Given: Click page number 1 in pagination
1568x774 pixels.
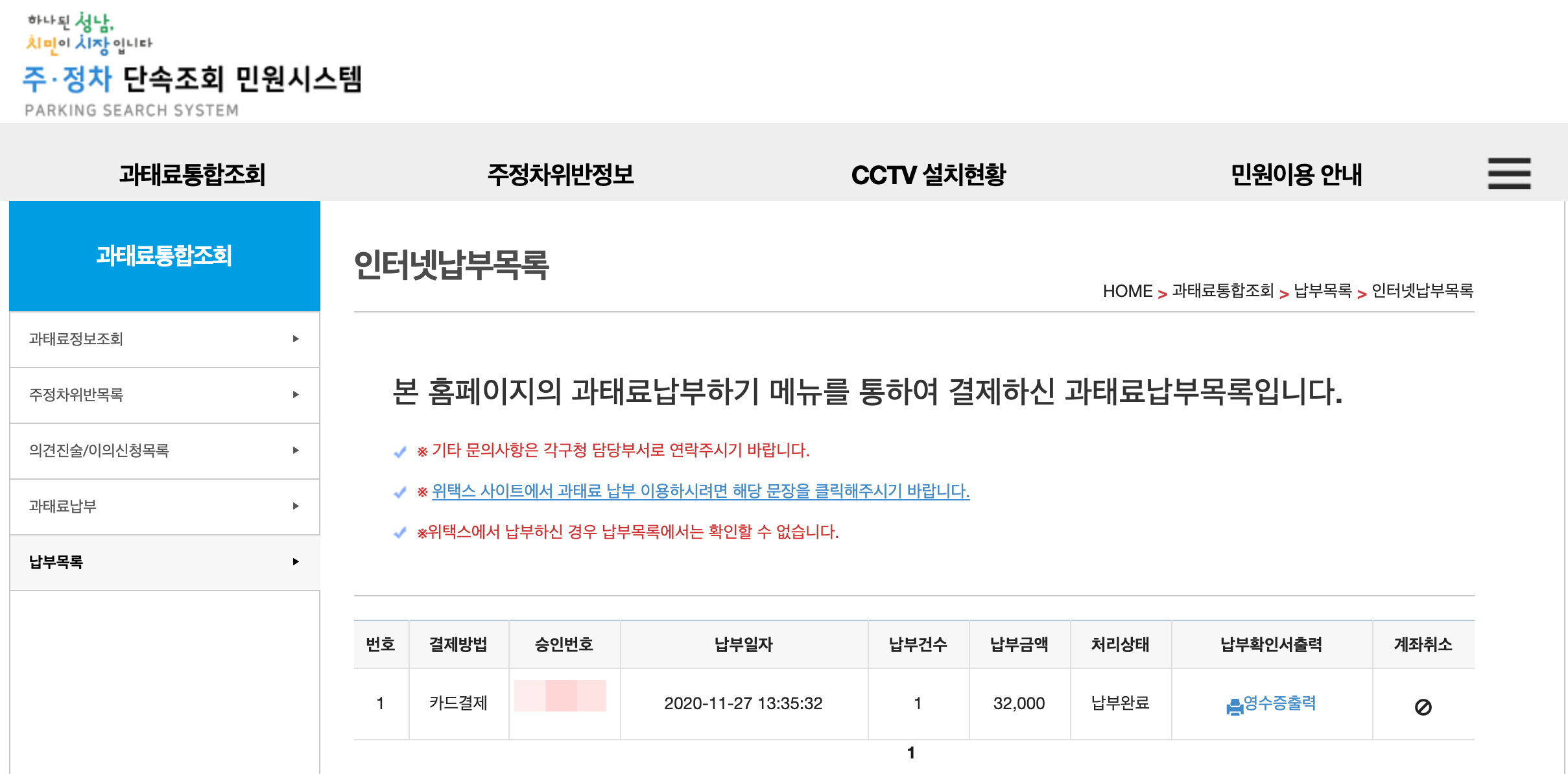Looking at the screenshot, I should 910,753.
